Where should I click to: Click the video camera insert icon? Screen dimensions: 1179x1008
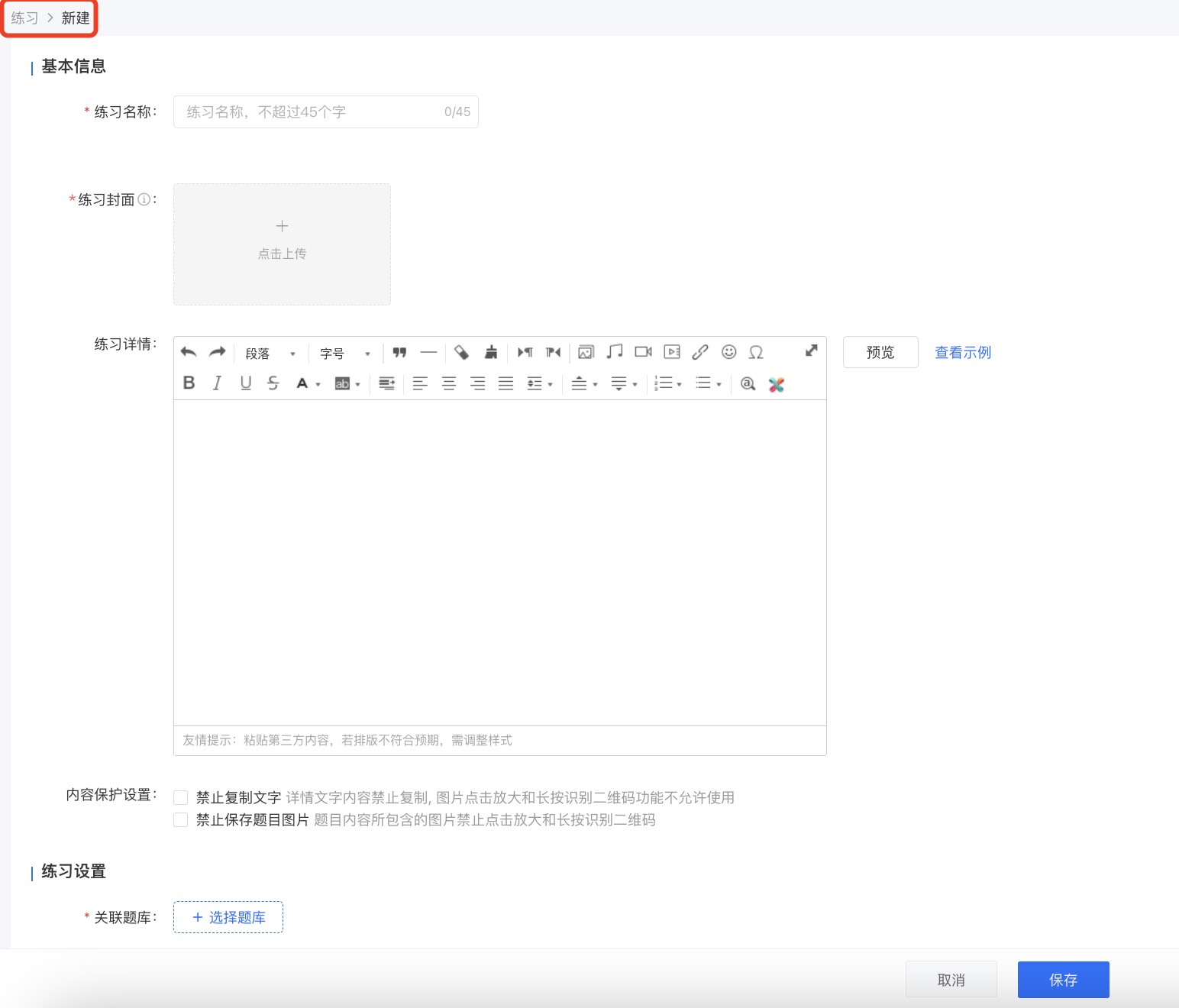(643, 352)
